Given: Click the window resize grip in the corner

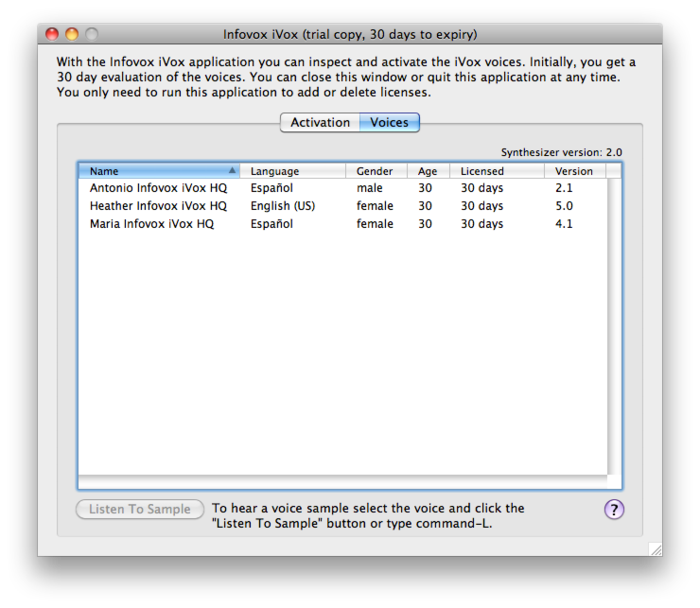Looking at the screenshot, I should tap(655, 549).
